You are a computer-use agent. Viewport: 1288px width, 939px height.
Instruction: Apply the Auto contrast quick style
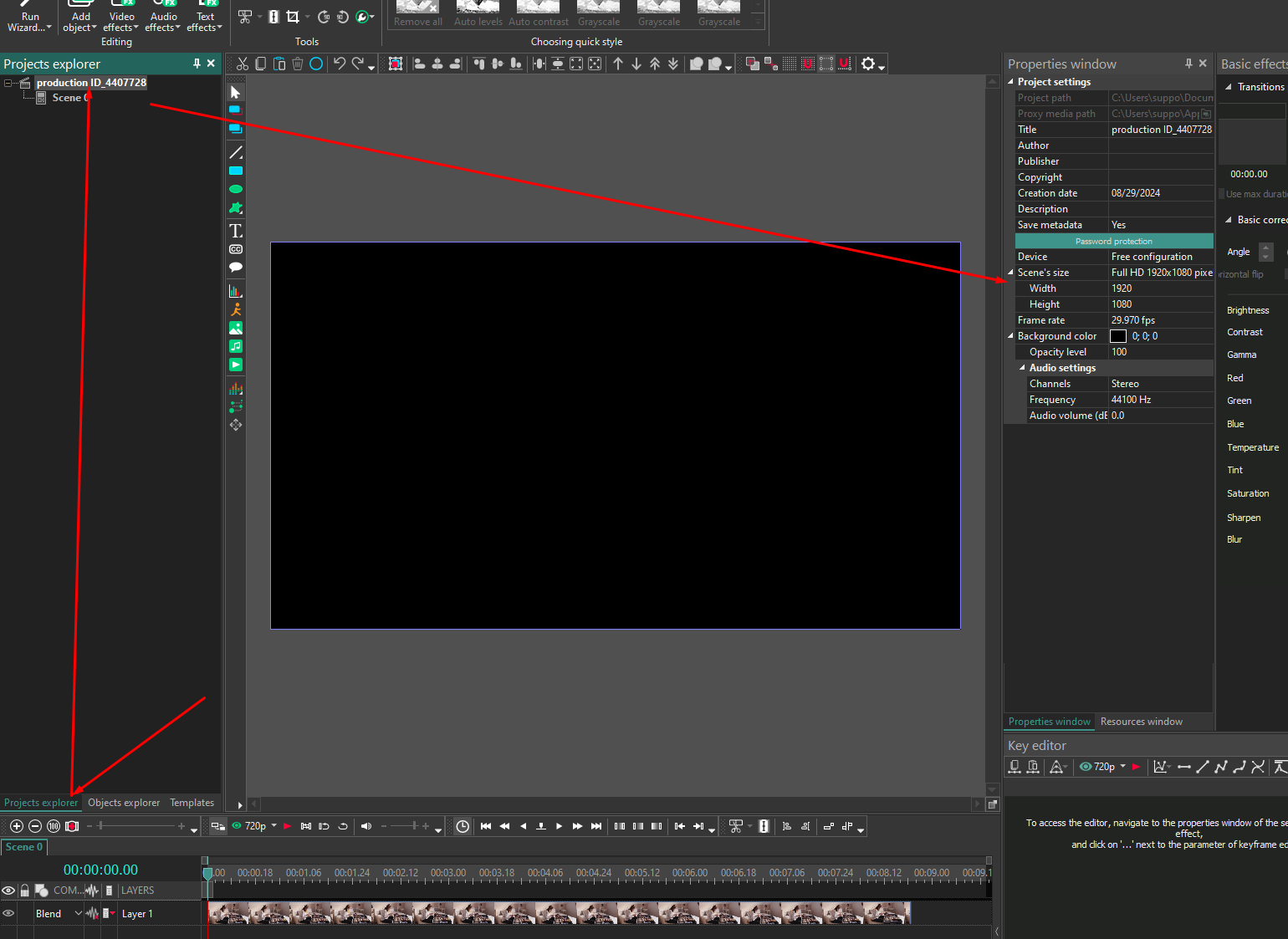click(x=539, y=14)
